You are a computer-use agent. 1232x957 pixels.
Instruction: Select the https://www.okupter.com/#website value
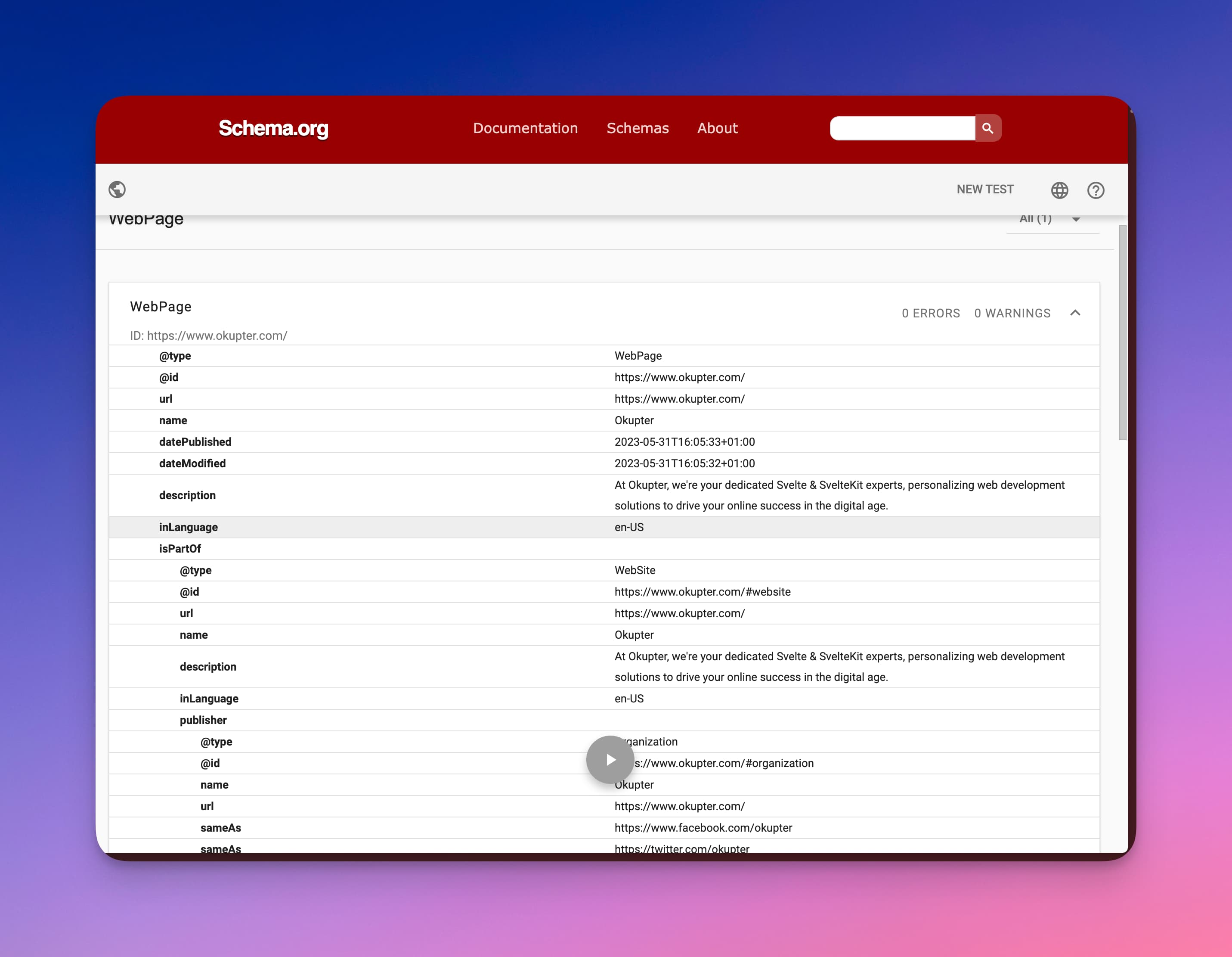pyautogui.click(x=702, y=592)
